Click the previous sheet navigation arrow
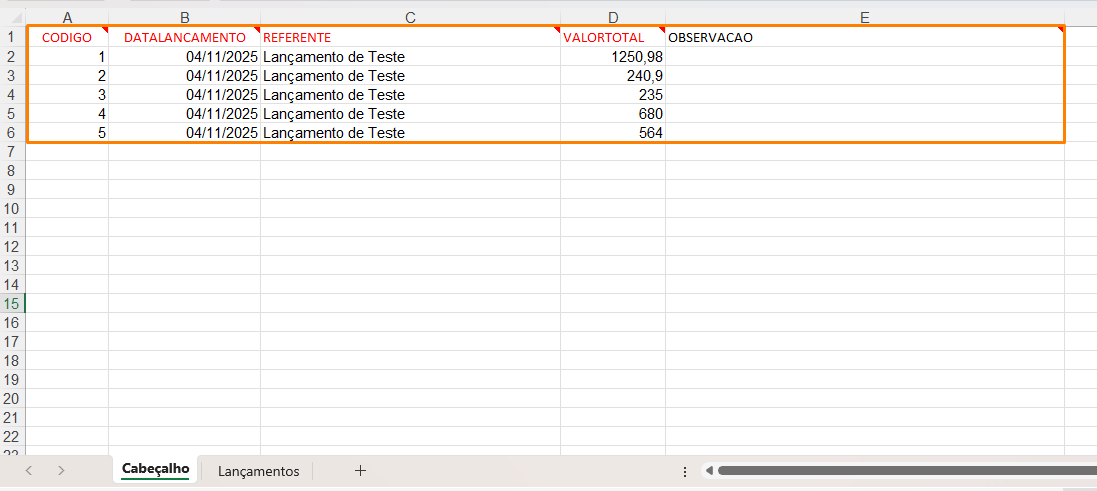 [x=29, y=470]
